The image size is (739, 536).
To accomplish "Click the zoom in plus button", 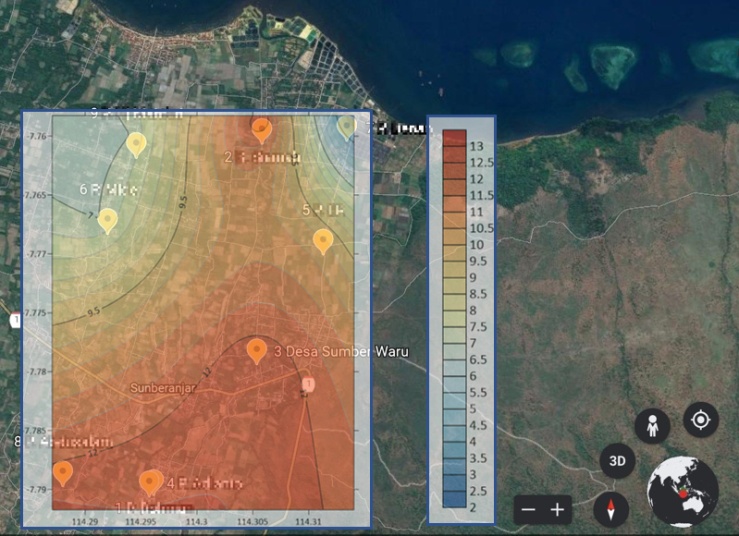I will (557, 510).
